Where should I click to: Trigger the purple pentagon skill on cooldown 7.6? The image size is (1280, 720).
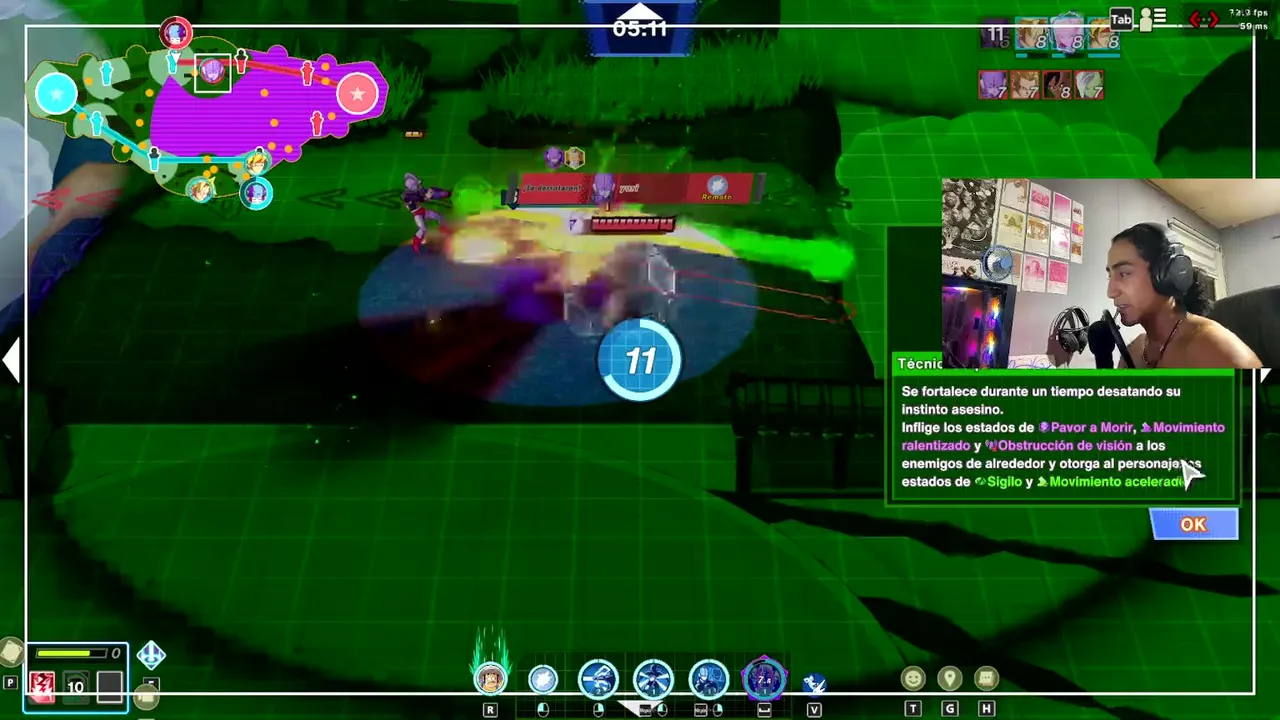coord(764,679)
